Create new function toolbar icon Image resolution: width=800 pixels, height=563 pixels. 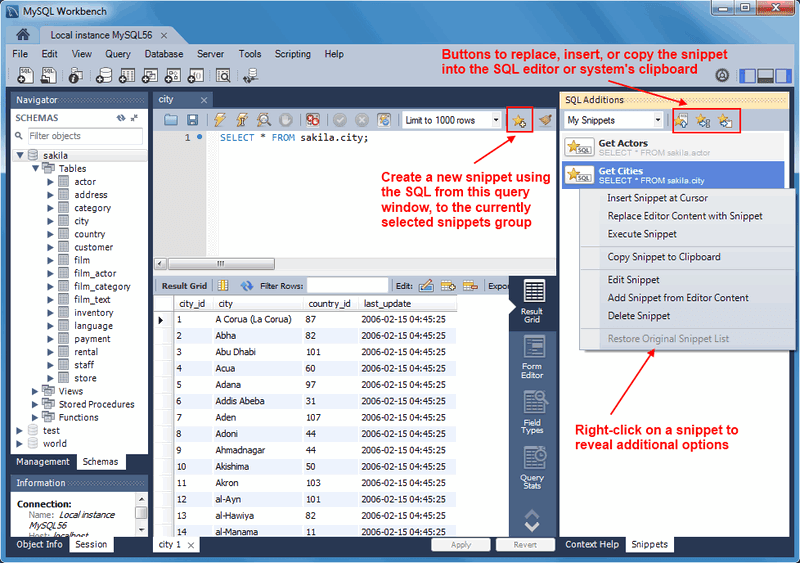[195, 76]
